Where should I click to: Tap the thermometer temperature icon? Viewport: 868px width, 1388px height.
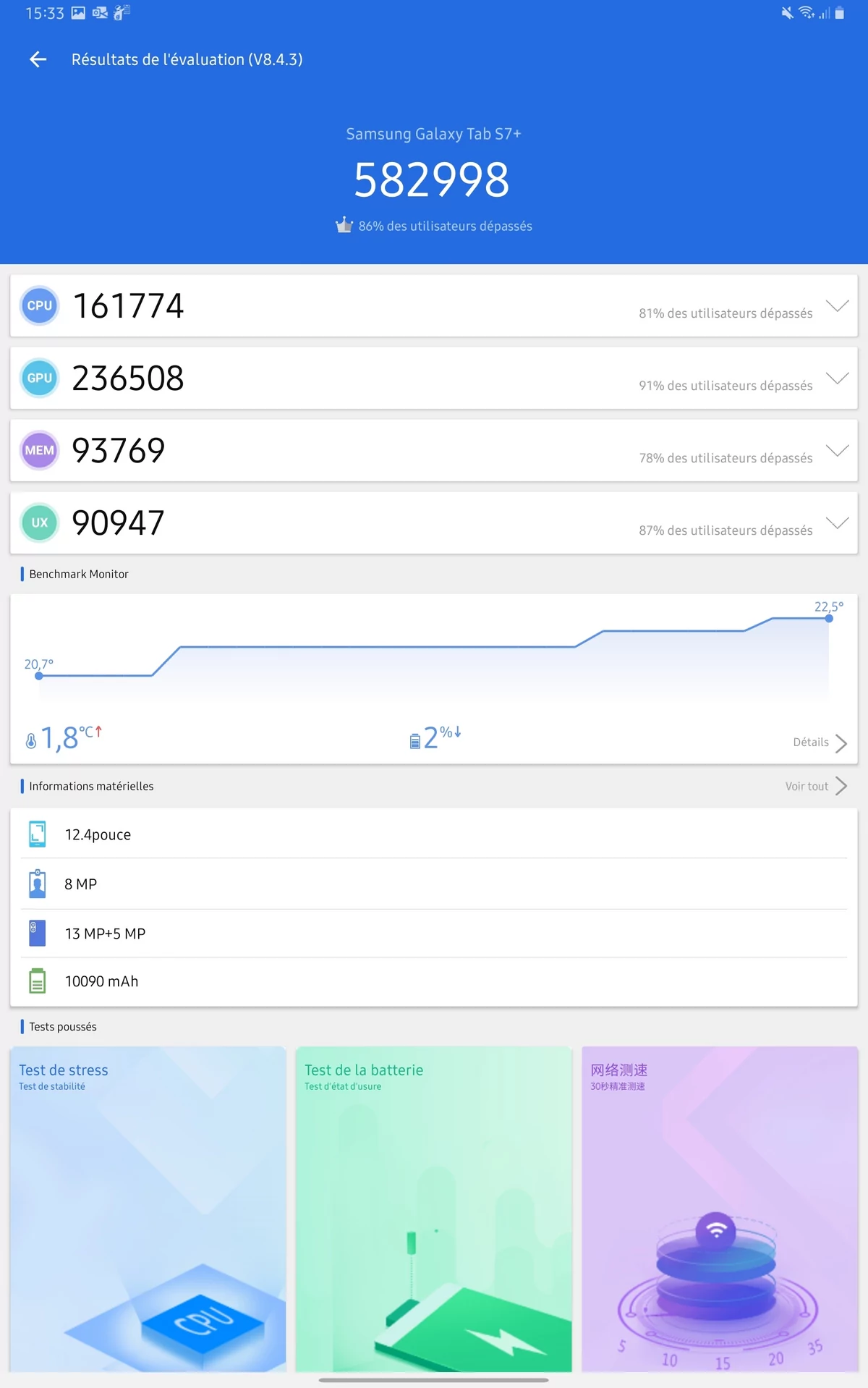tap(31, 741)
